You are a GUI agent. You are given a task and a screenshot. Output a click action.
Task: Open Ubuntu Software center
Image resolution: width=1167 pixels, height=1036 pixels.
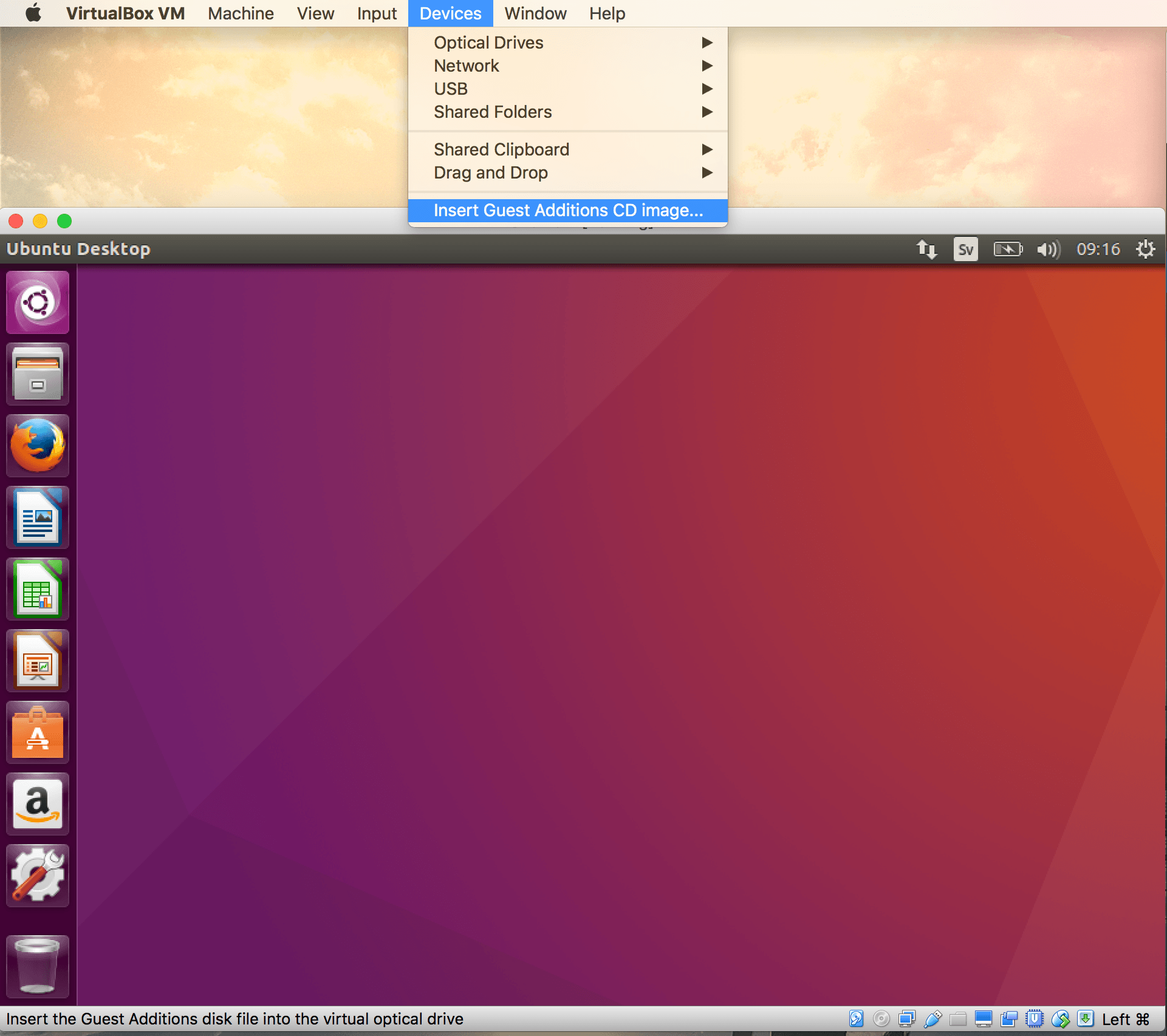coord(38,732)
